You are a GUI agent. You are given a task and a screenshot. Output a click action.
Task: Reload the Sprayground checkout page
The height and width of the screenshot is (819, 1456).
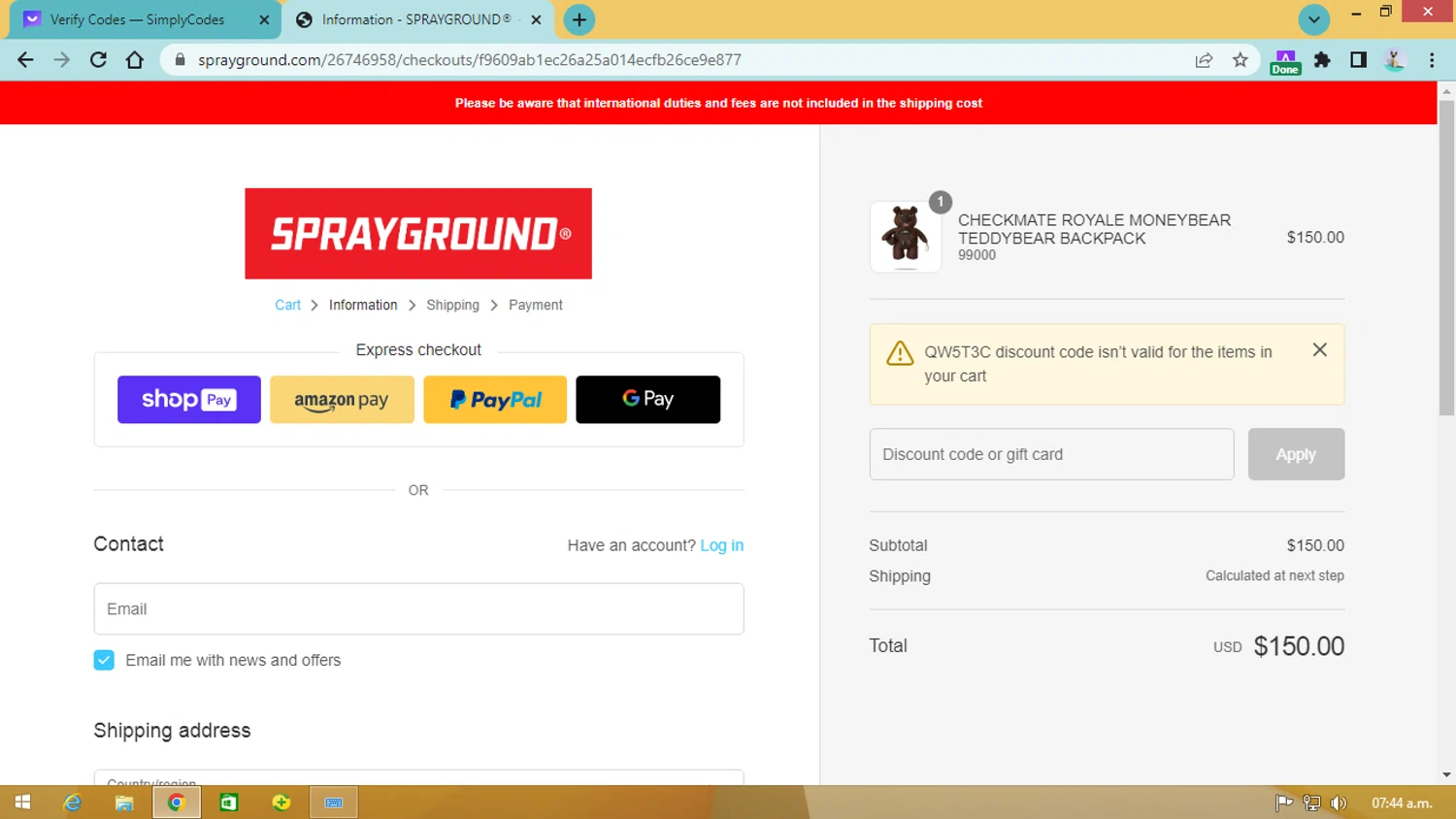click(x=98, y=60)
